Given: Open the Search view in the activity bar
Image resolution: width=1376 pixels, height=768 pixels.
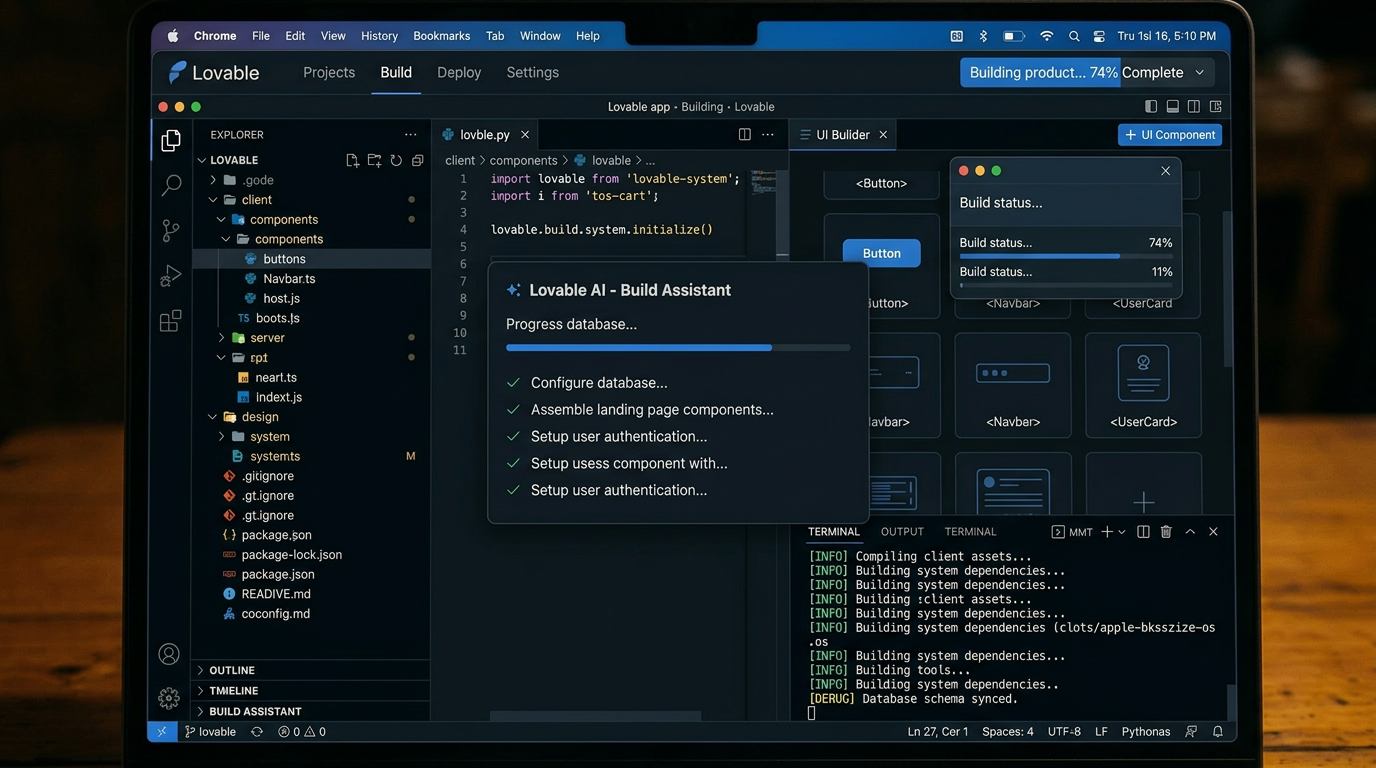Looking at the screenshot, I should pos(170,184).
